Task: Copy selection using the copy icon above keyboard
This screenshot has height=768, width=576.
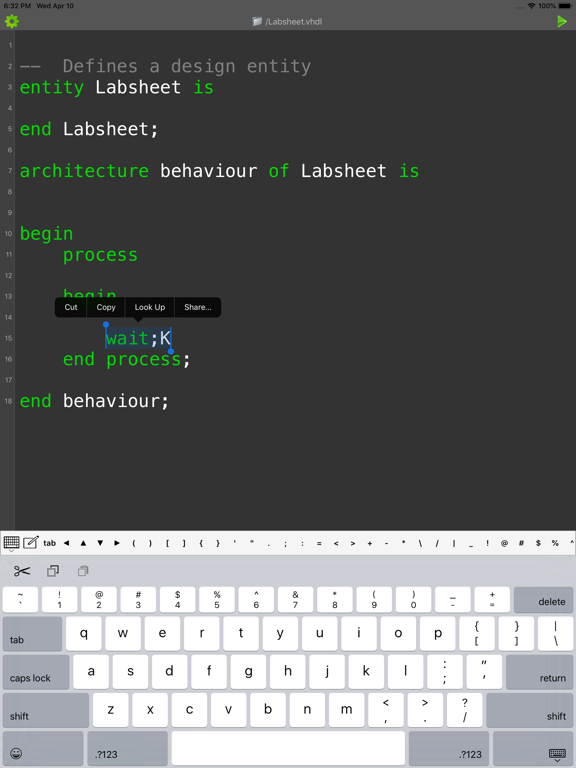Action: tap(53, 571)
